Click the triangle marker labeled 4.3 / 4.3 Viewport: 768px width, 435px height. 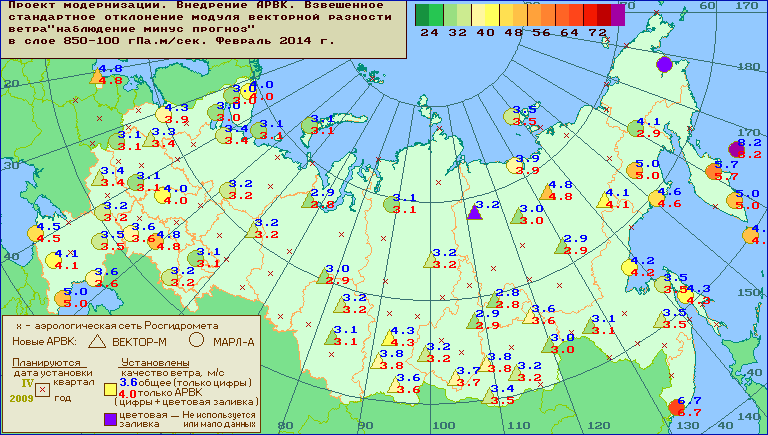tap(389, 338)
